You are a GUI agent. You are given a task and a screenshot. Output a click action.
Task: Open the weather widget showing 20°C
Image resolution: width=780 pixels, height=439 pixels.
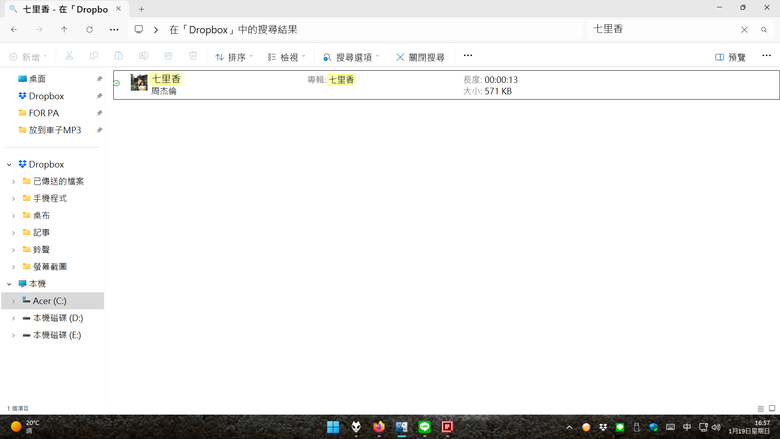(25, 427)
